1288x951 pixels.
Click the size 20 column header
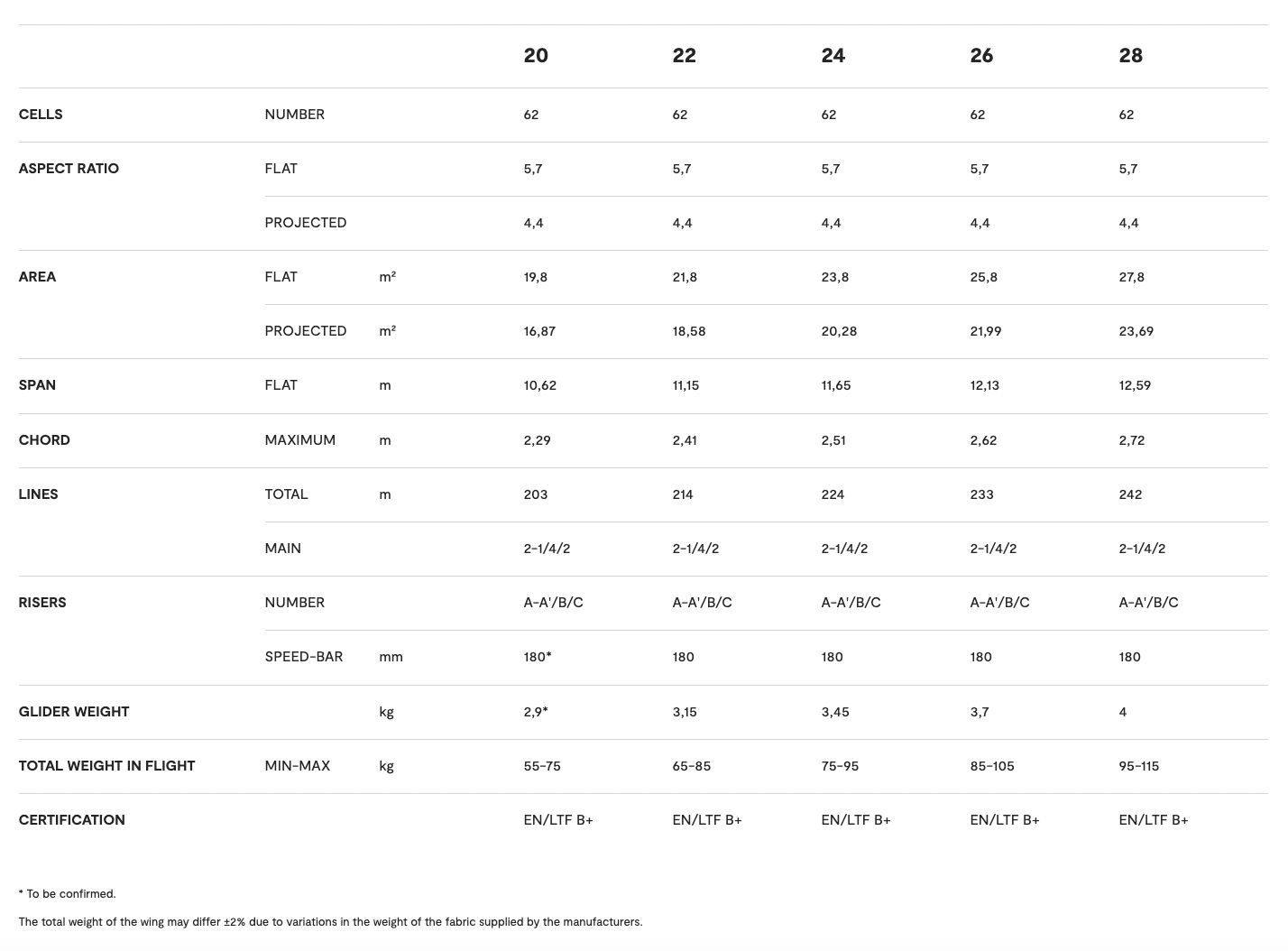[536, 56]
